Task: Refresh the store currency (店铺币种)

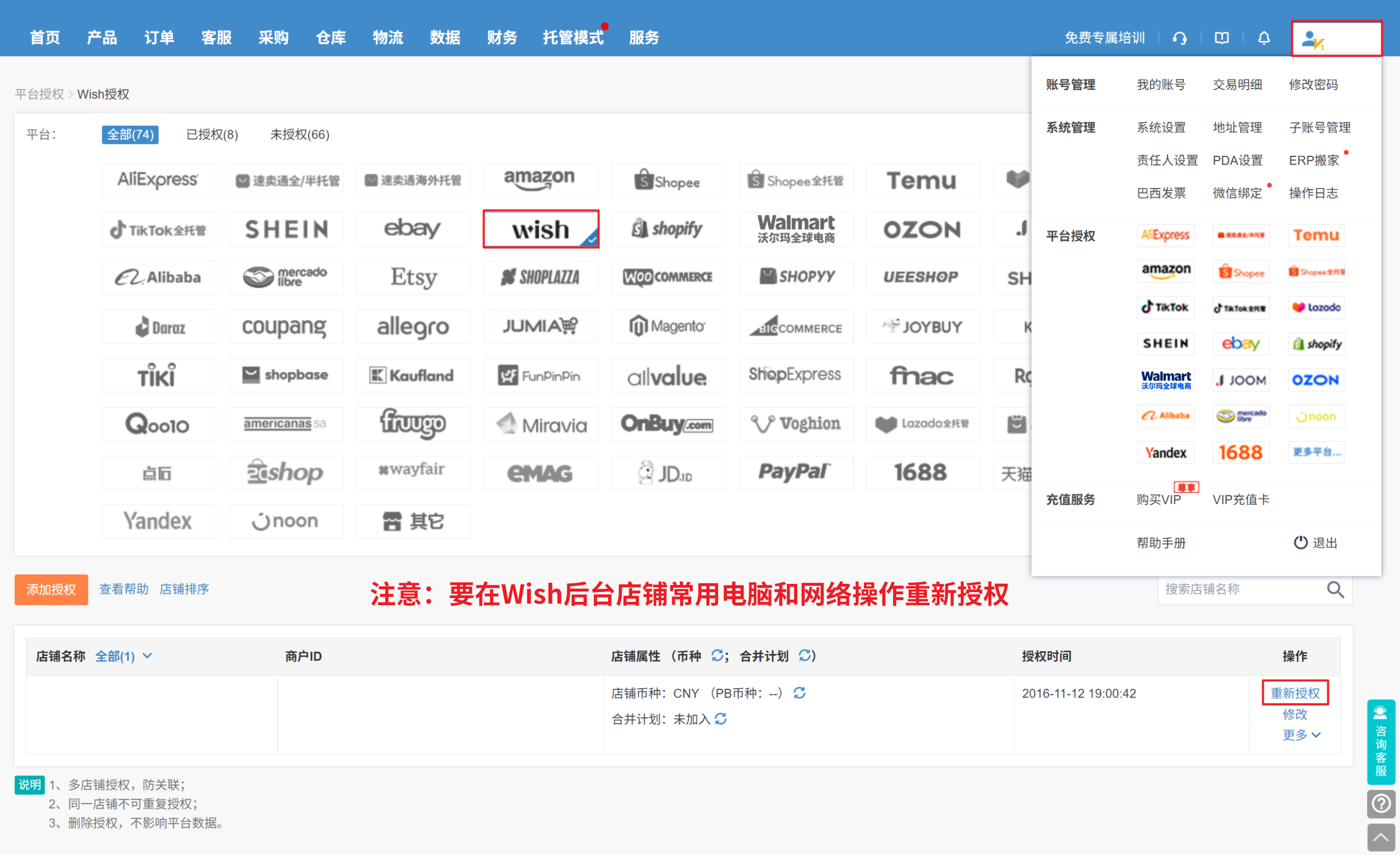Action: click(x=800, y=693)
